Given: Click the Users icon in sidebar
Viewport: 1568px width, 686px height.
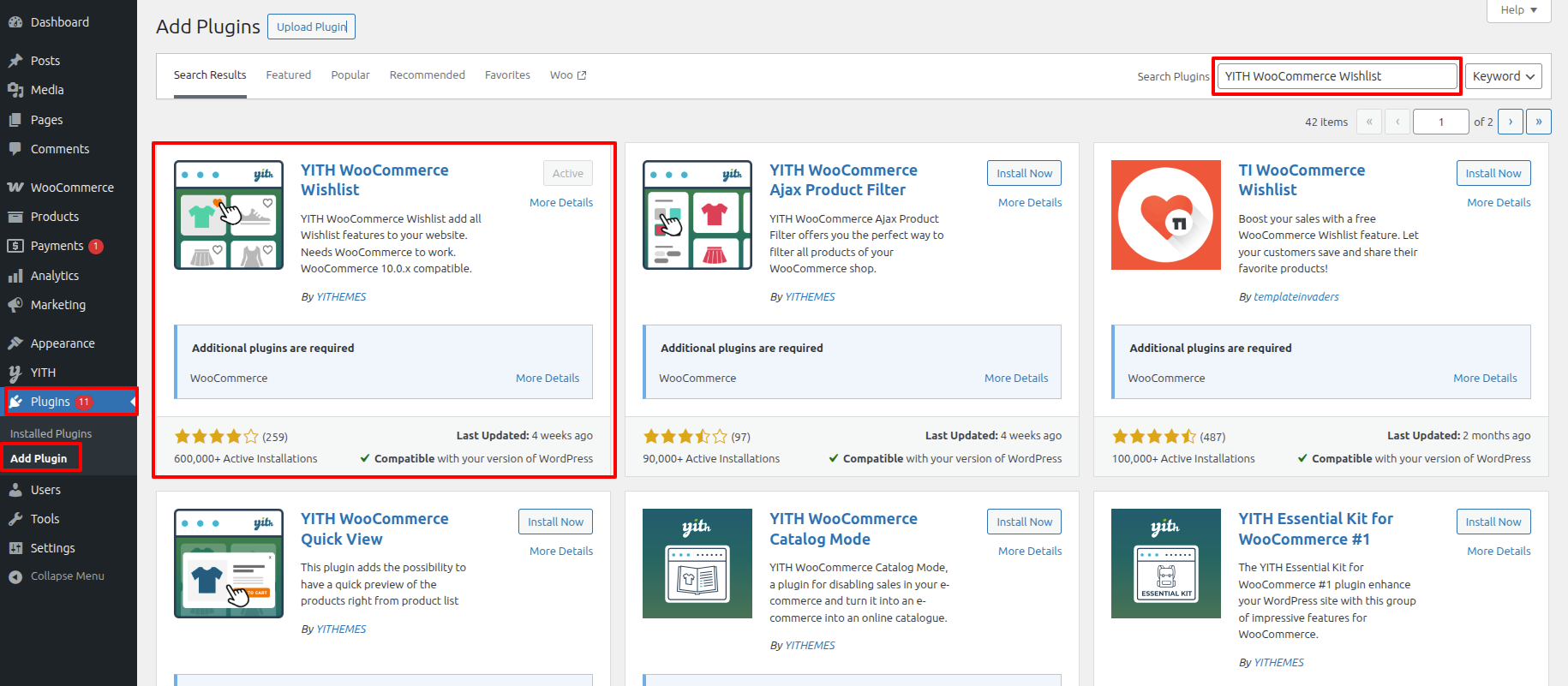Looking at the screenshot, I should (15, 490).
